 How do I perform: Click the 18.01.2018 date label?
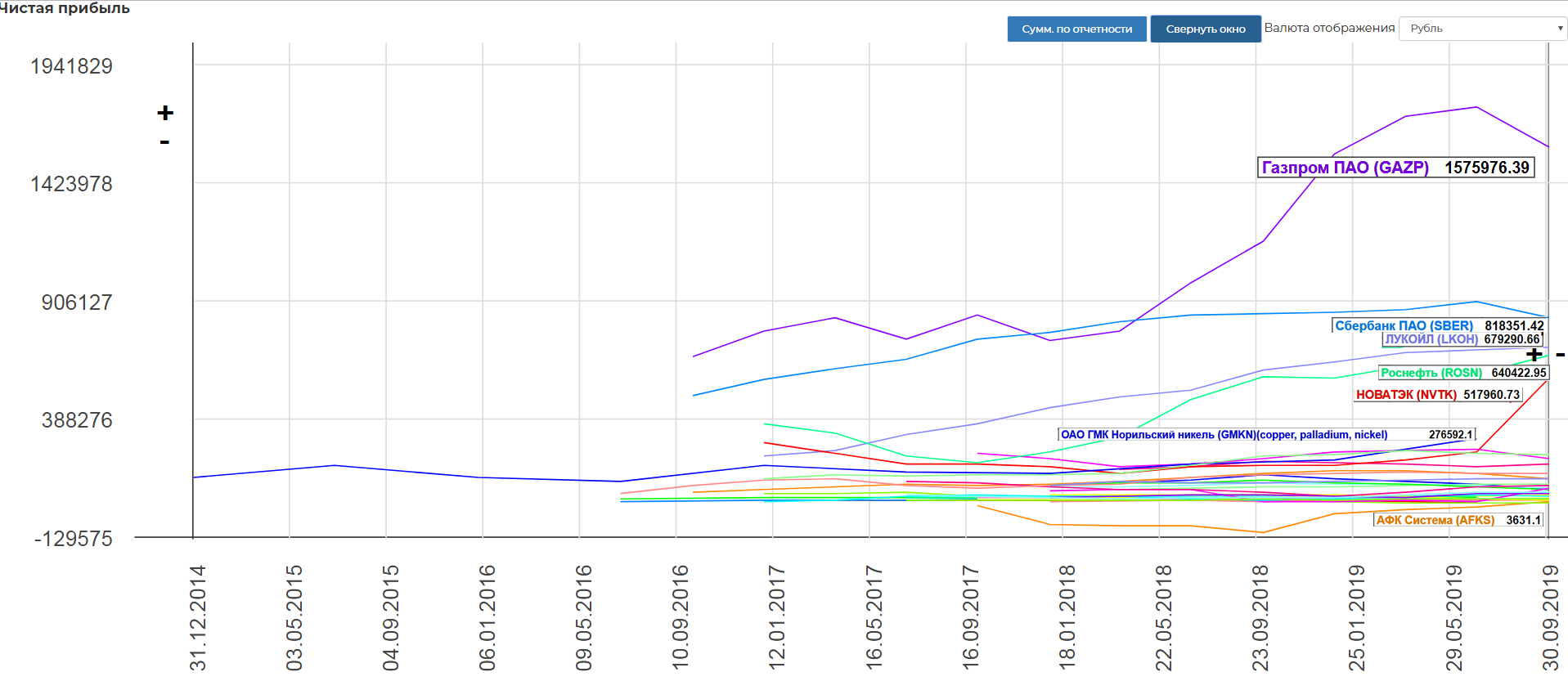1067,618
